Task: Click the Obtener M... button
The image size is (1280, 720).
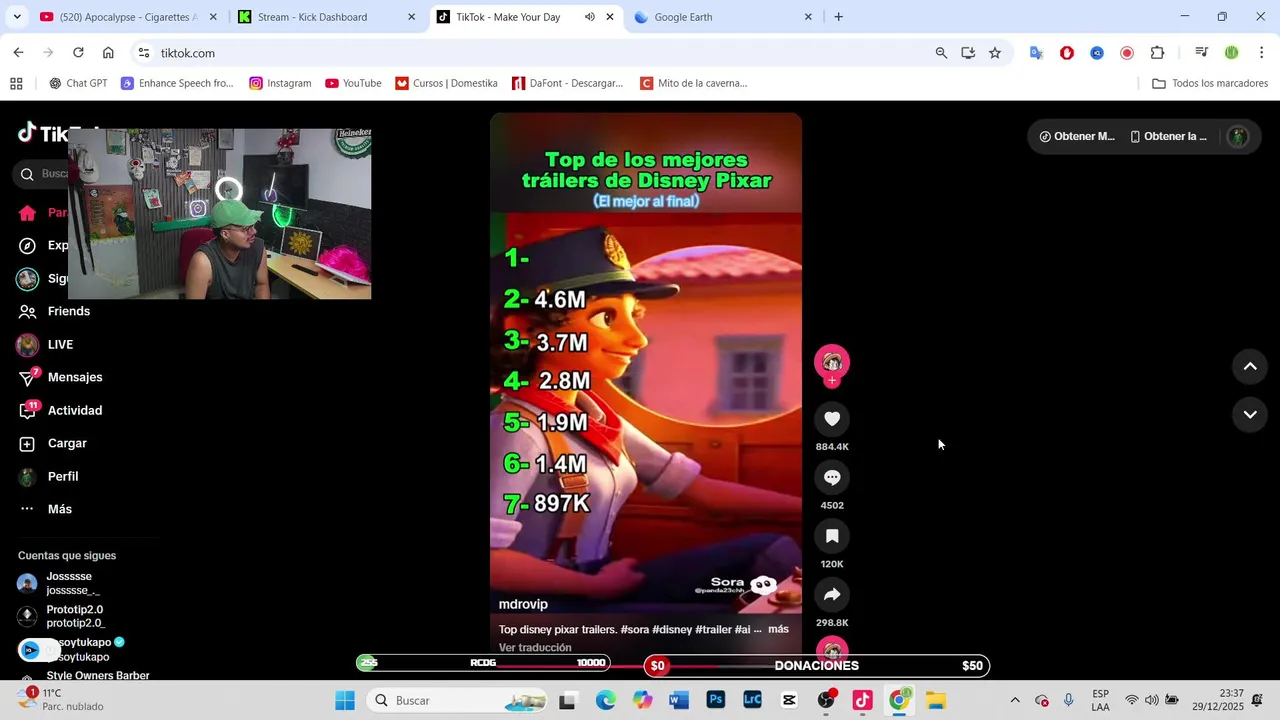Action: [1077, 137]
